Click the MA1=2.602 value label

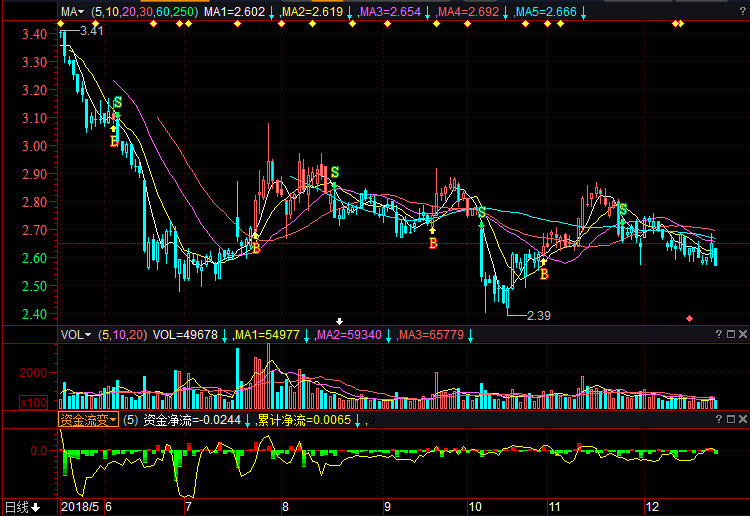[x=234, y=11]
